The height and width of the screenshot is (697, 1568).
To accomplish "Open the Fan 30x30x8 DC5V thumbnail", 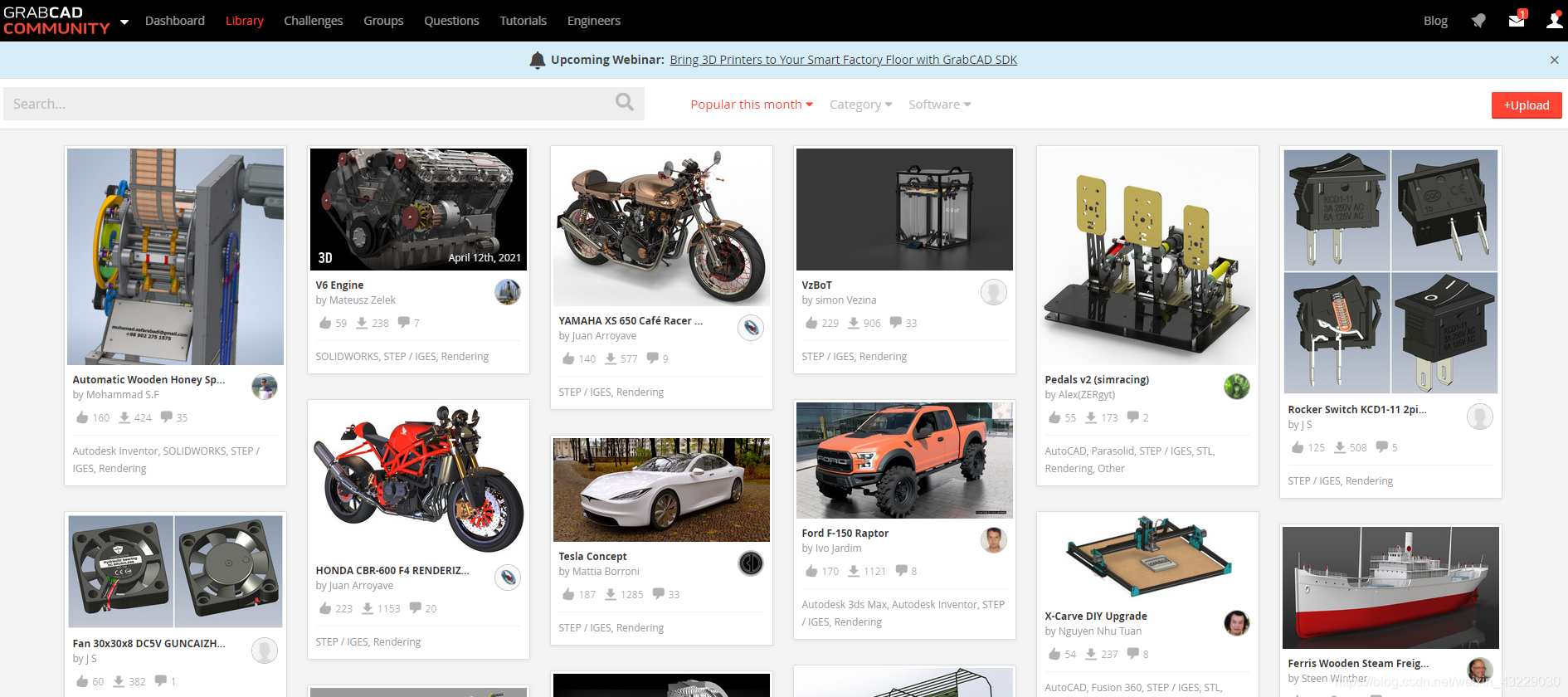I will [x=175, y=572].
